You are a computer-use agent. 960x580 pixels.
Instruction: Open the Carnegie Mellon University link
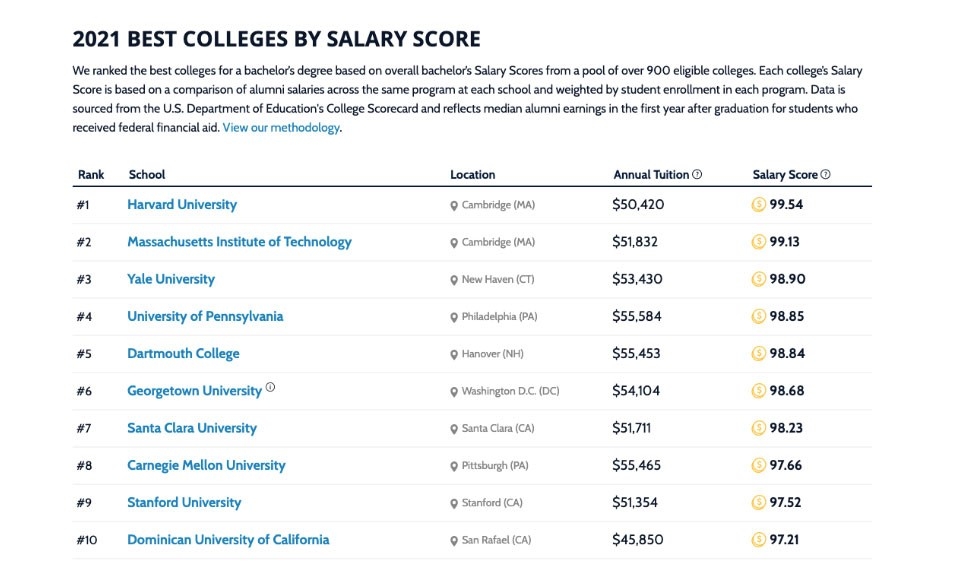[x=206, y=465]
